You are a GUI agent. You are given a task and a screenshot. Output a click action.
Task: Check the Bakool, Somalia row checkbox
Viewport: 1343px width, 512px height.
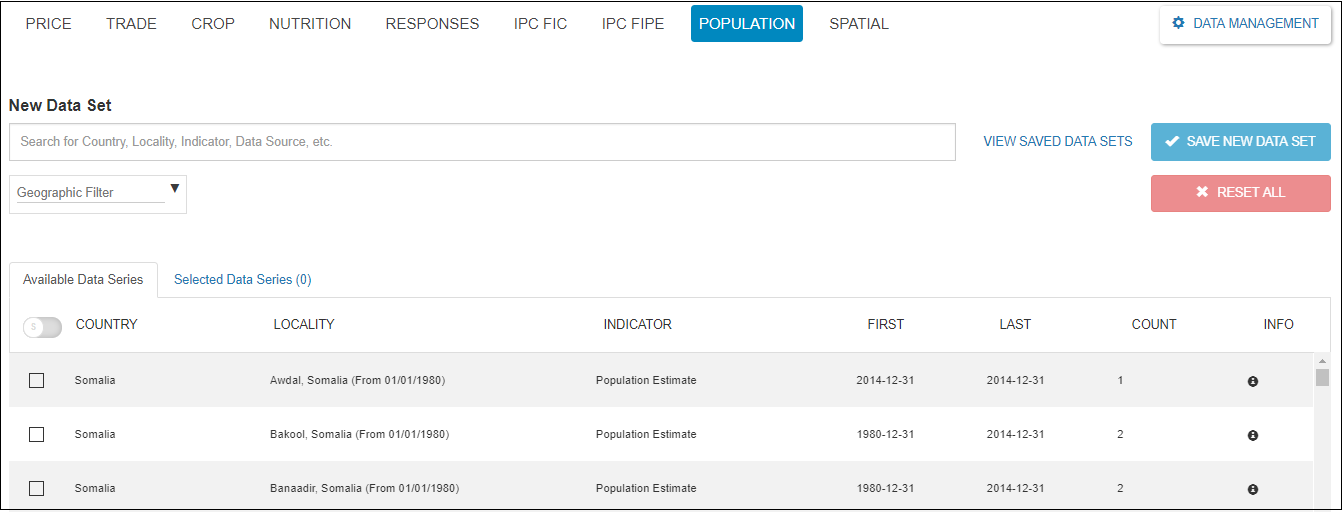(x=37, y=434)
